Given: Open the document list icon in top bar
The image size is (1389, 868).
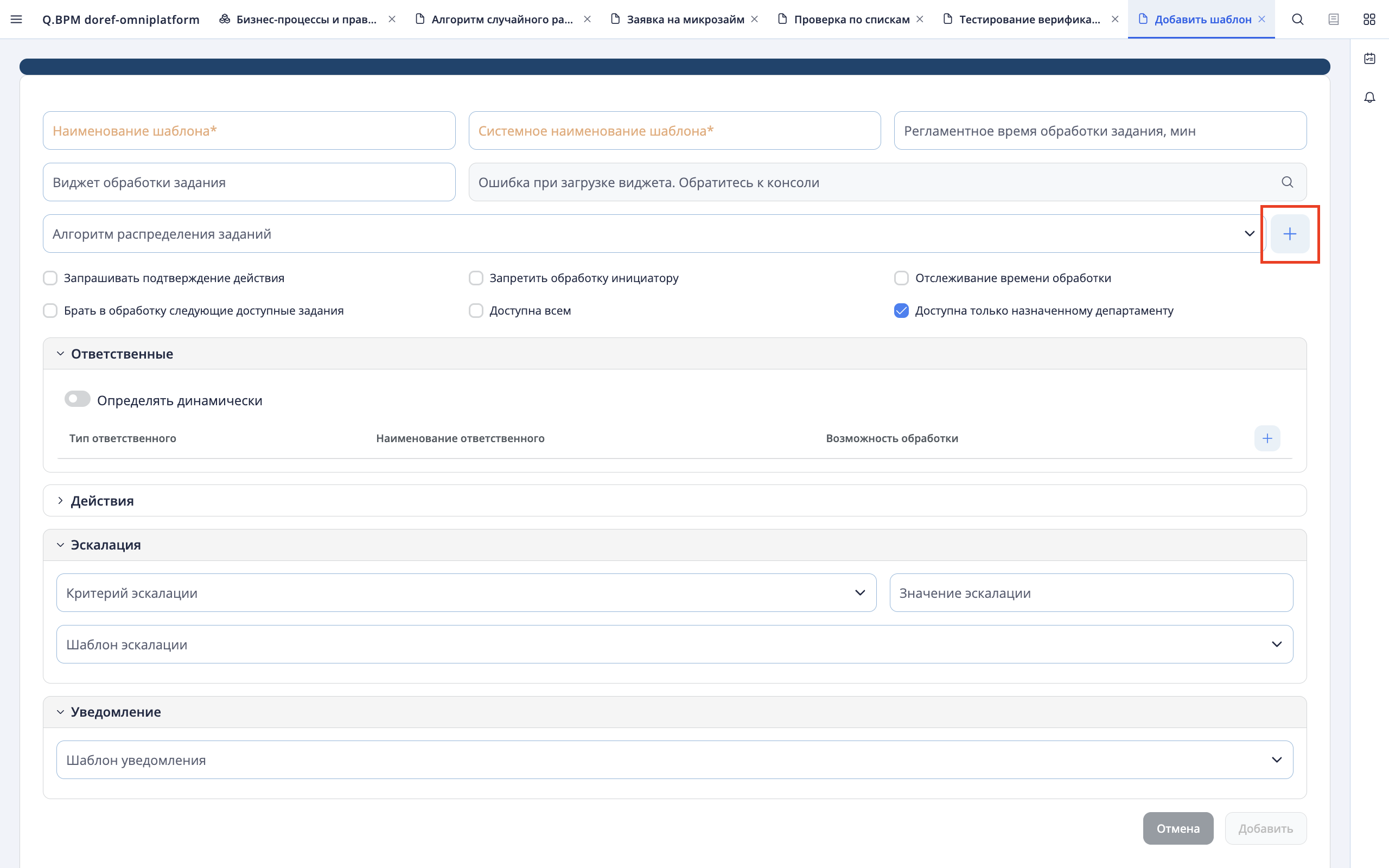Looking at the screenshot, I should pos(1333,20).
